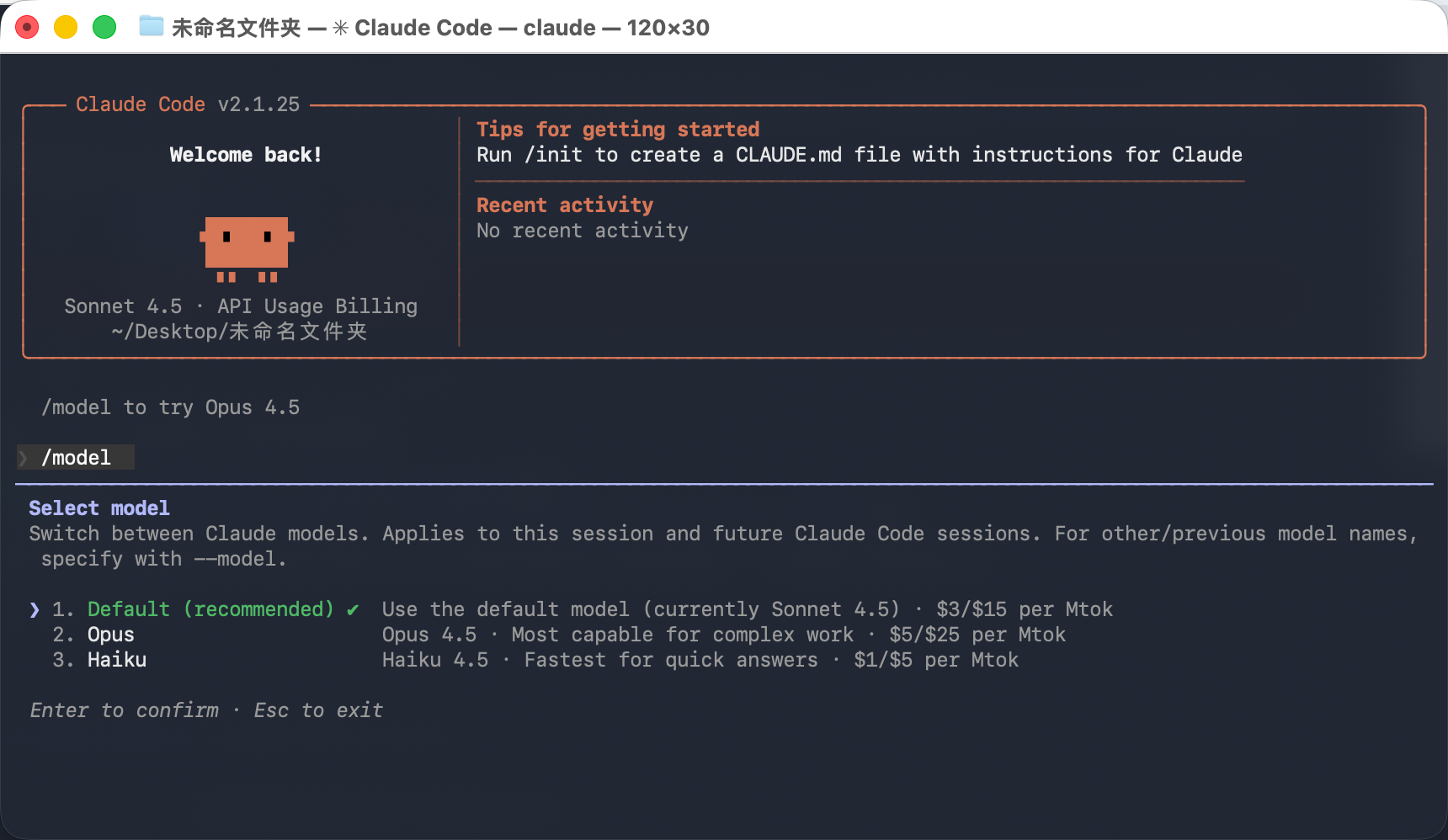Click the prompt chevron before /model
The height and width of the screenshot is (840, 1448).
point(24,458)
